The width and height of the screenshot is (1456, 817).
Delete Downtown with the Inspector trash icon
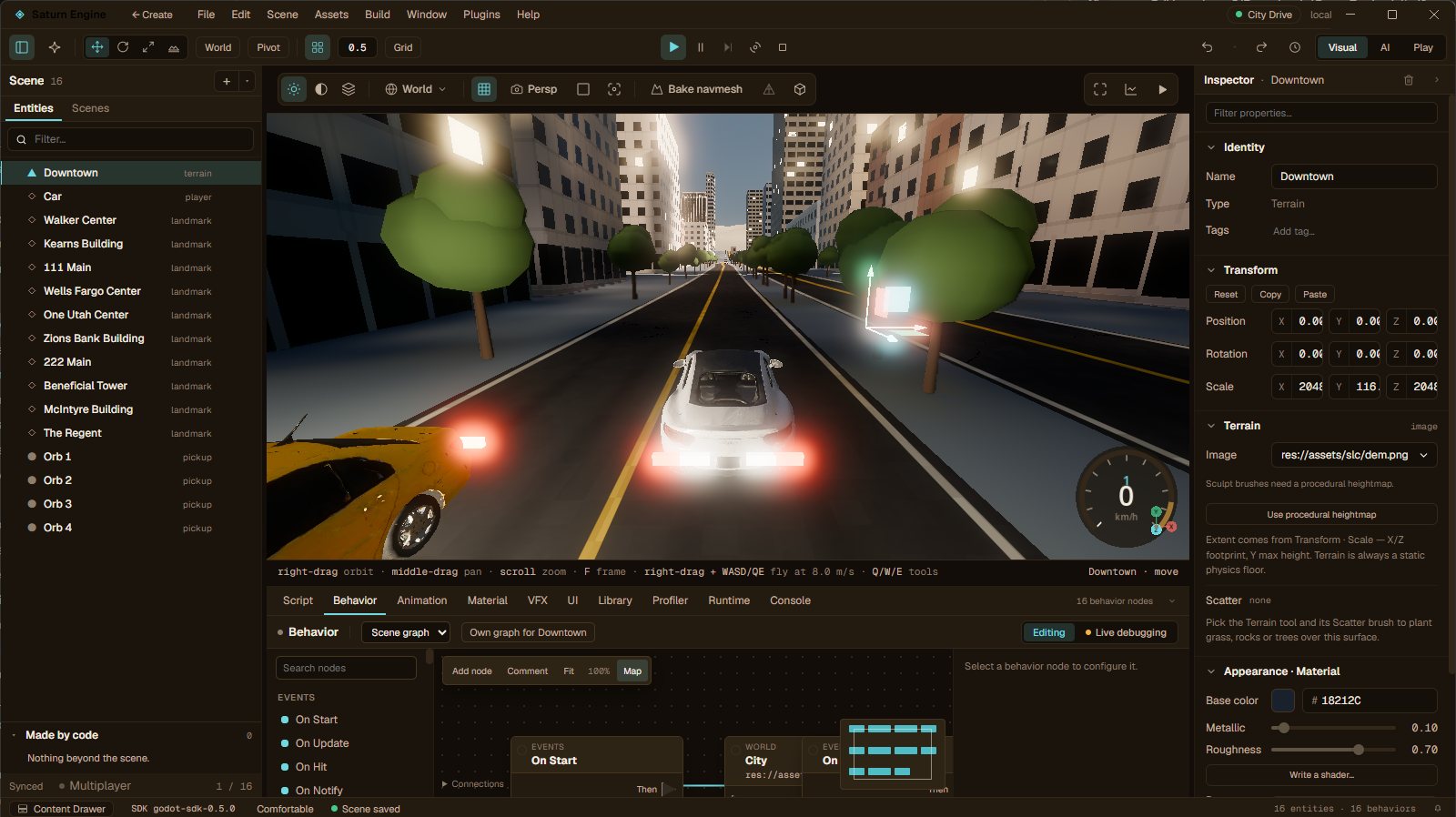pyautogui.click(x=1409, y=80)
